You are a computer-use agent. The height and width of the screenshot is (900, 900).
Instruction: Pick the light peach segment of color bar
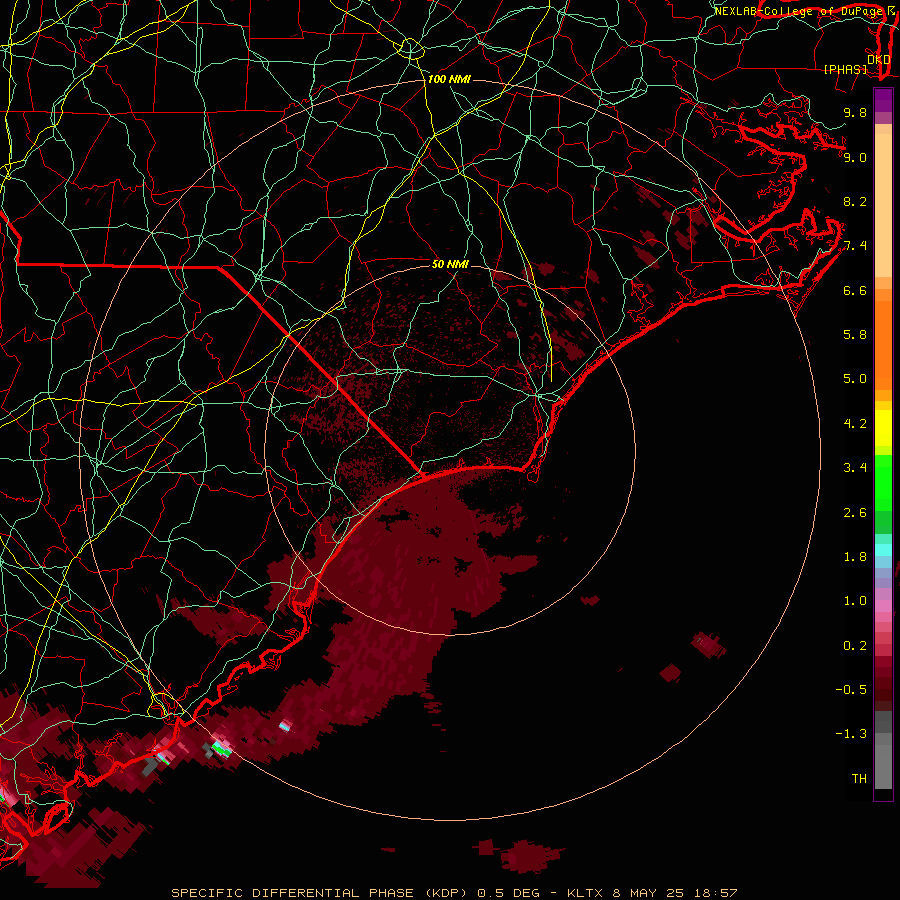coord(883,205)
